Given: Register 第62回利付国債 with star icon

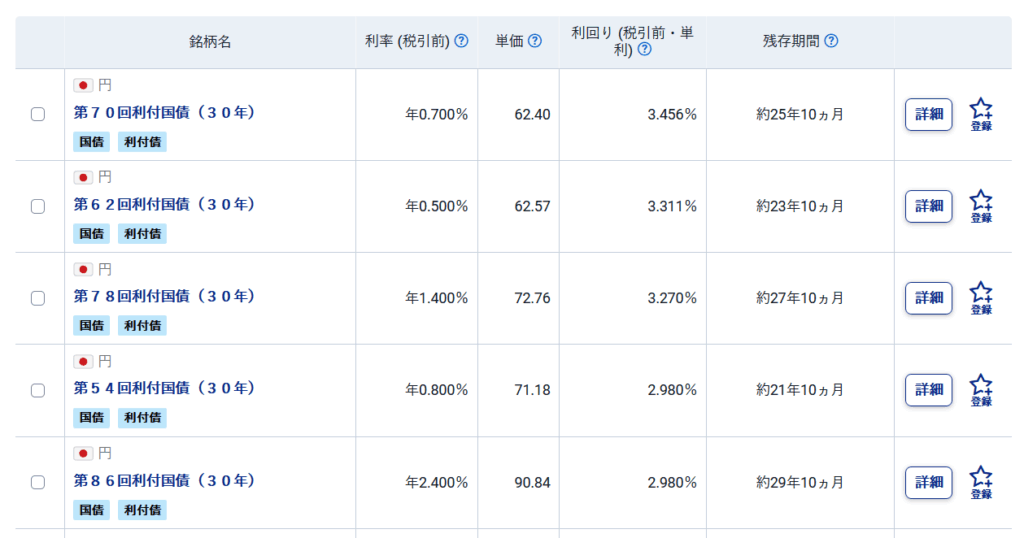Looking at the screenshot, I should click(x=981, y=206).
